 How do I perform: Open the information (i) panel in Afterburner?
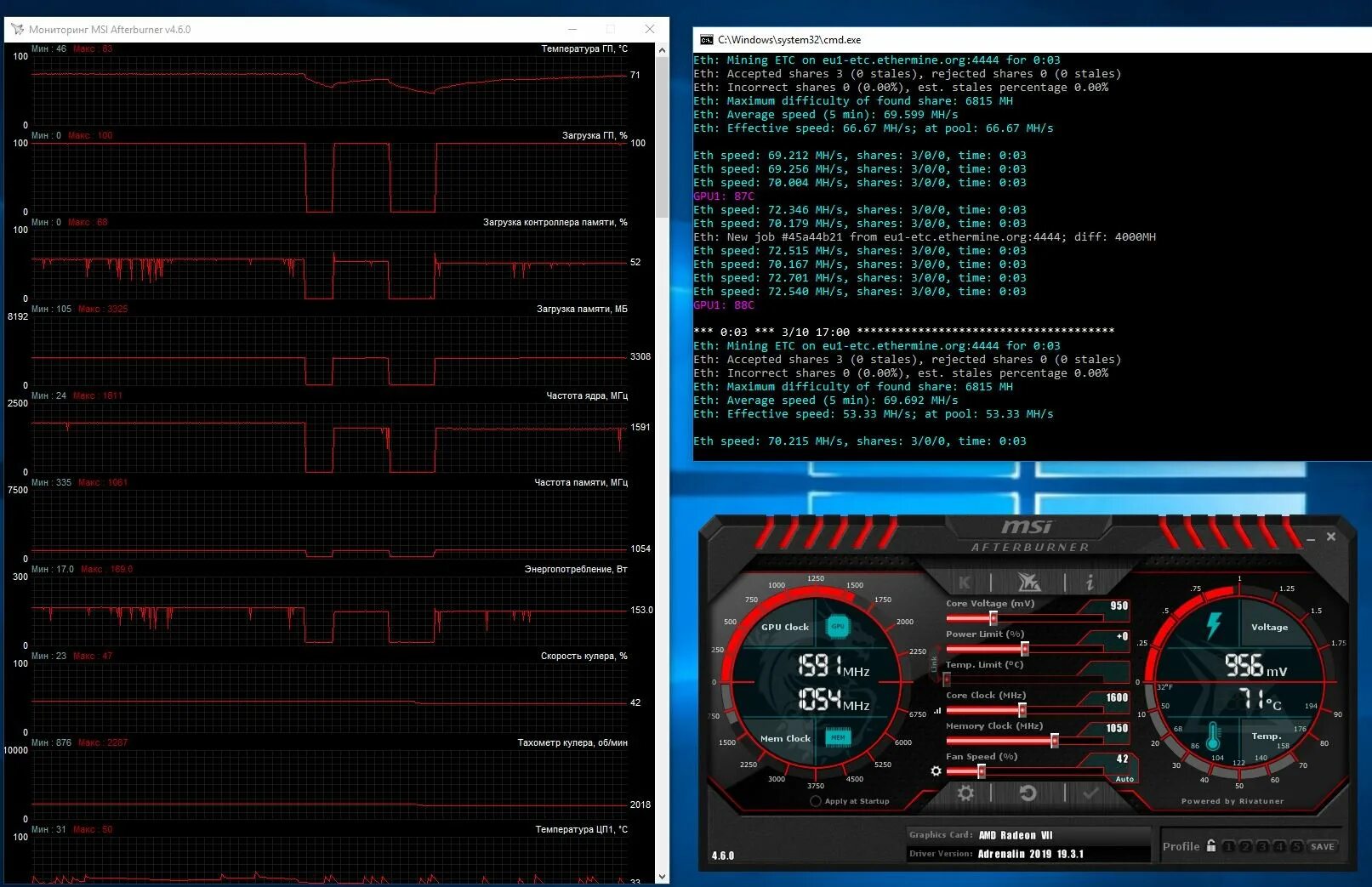click(x=1090, y=583)
